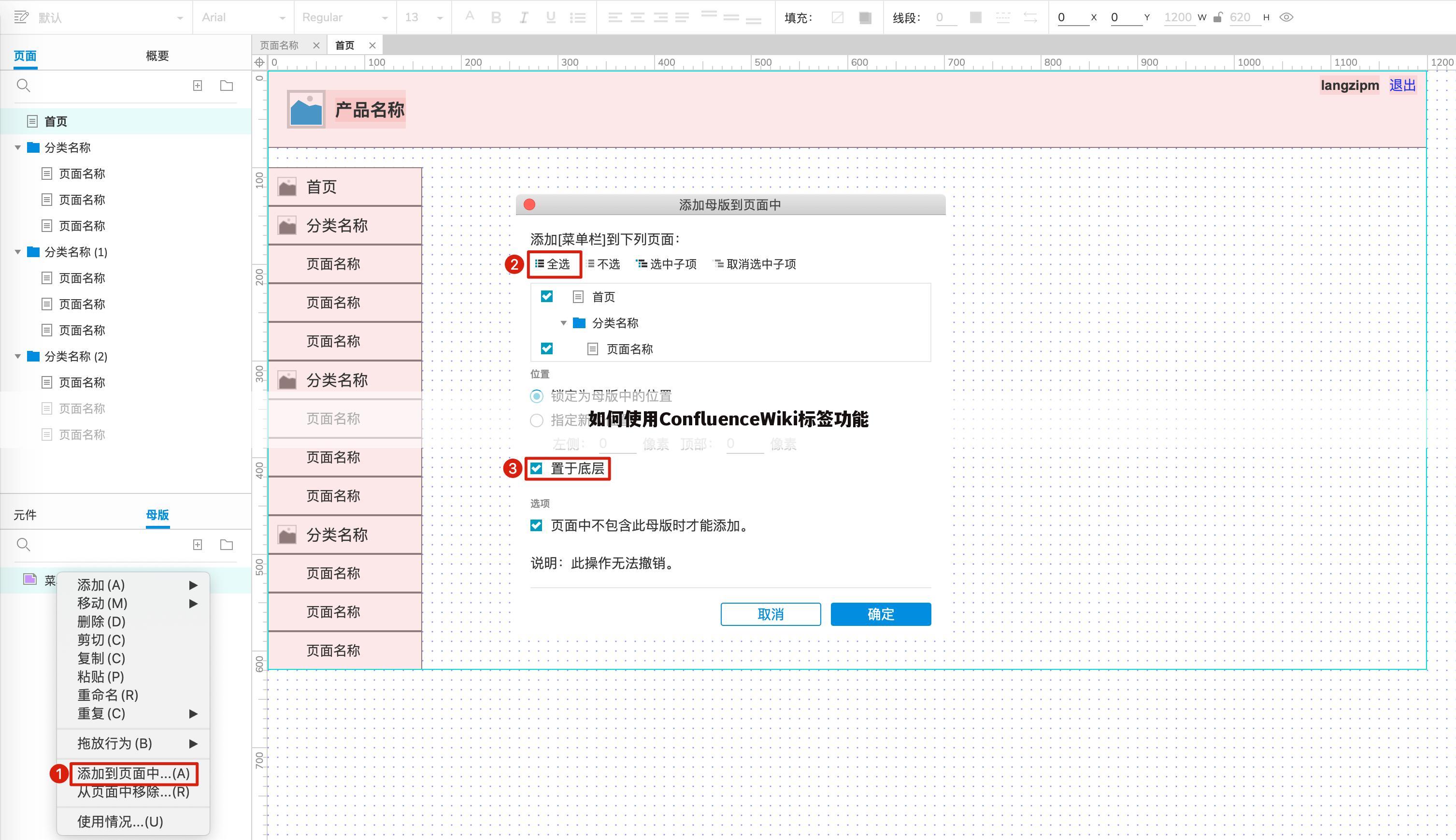
Task: Click the 确定 button in the dialog
Action: tap(880, 614)
